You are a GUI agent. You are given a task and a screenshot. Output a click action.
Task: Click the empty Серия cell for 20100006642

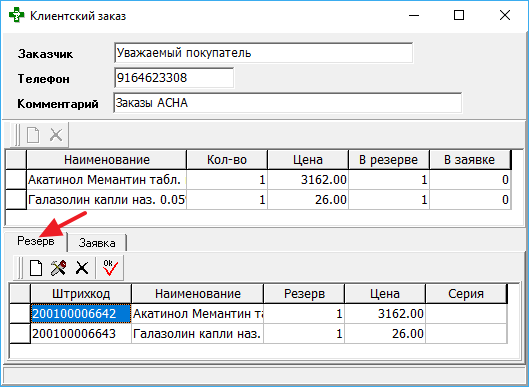(x=466, y=313)
